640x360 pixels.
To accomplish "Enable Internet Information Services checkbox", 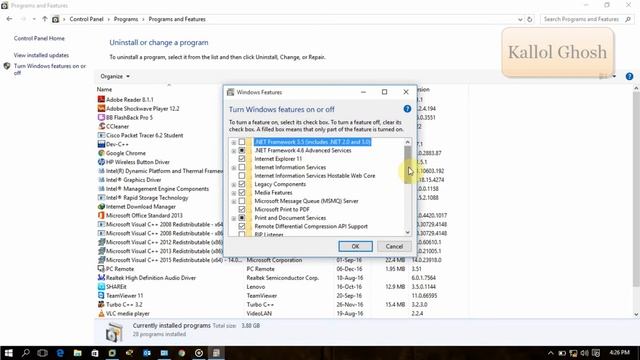I will (x=242, y=167).
